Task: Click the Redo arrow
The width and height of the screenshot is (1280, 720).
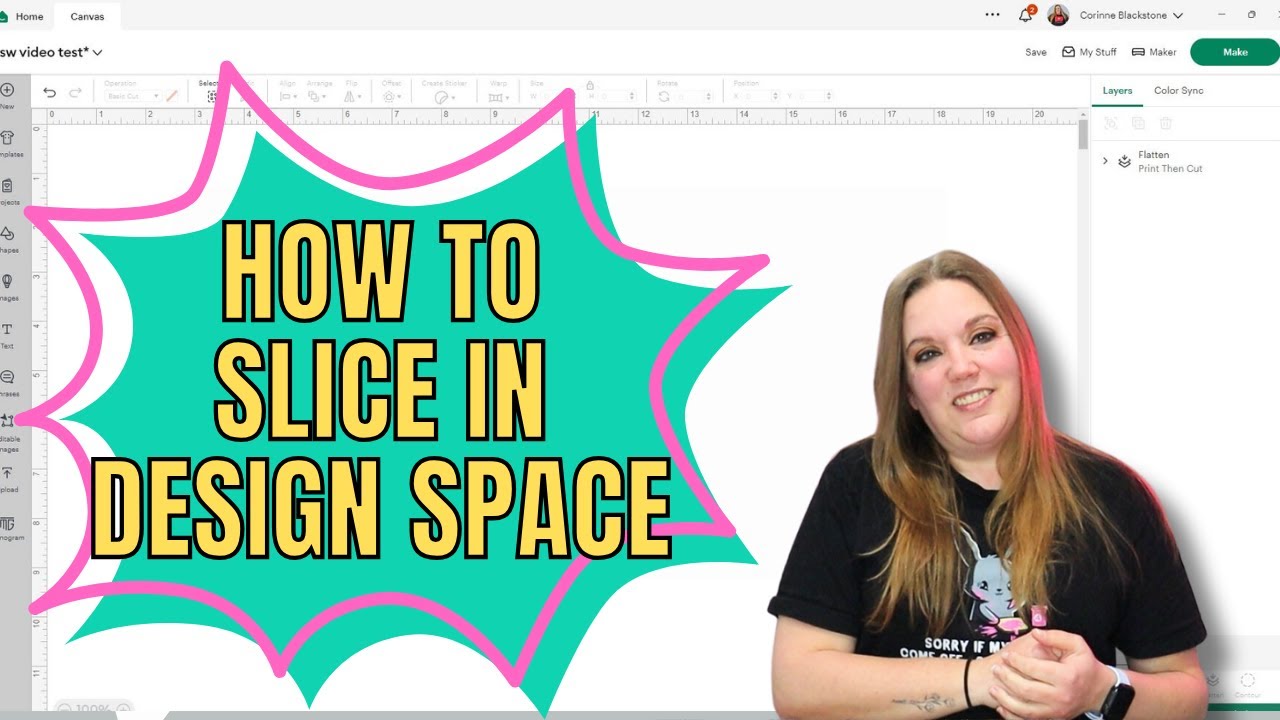Action: [75, 92]
